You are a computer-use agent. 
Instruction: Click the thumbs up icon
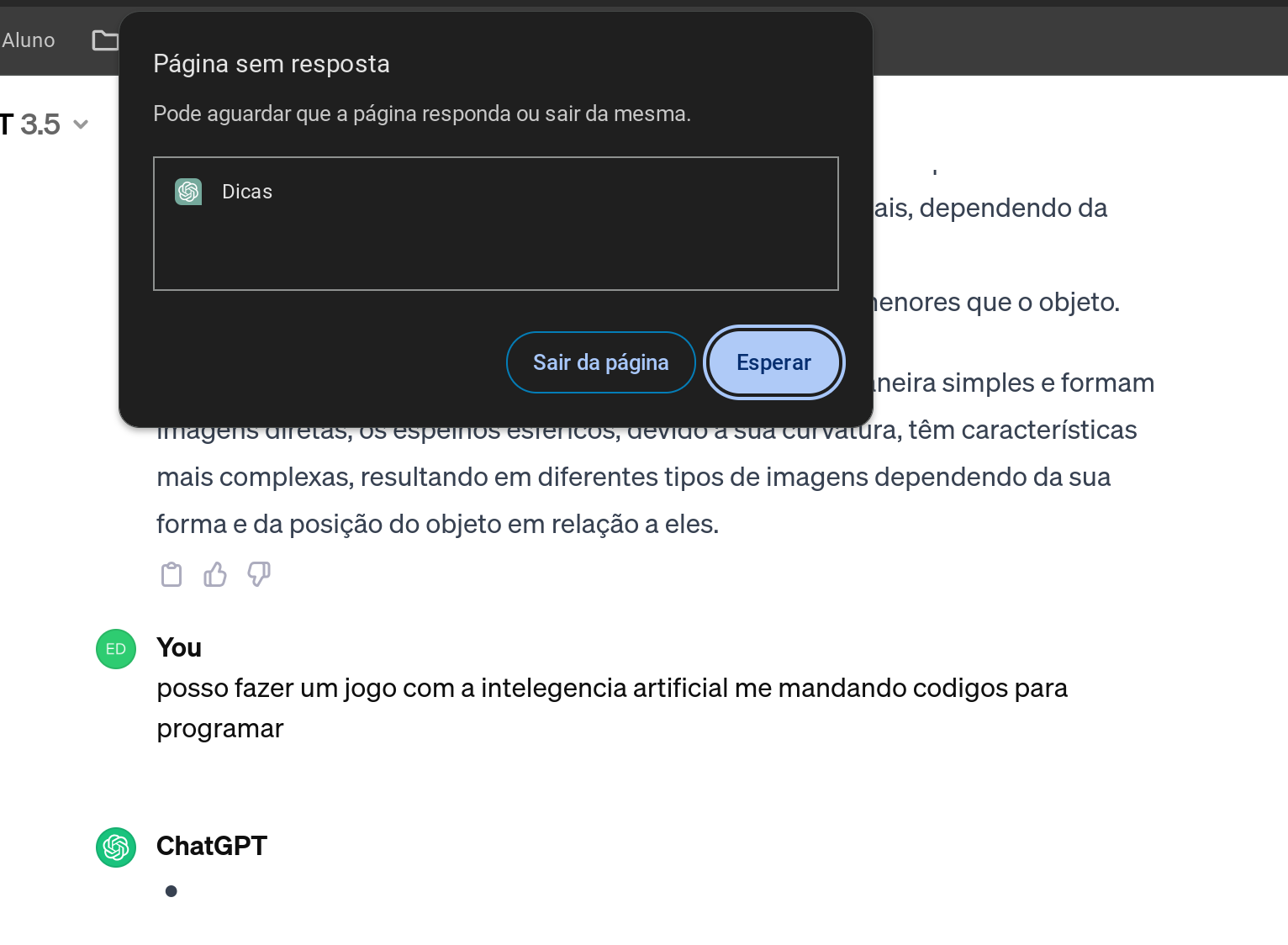215,574
